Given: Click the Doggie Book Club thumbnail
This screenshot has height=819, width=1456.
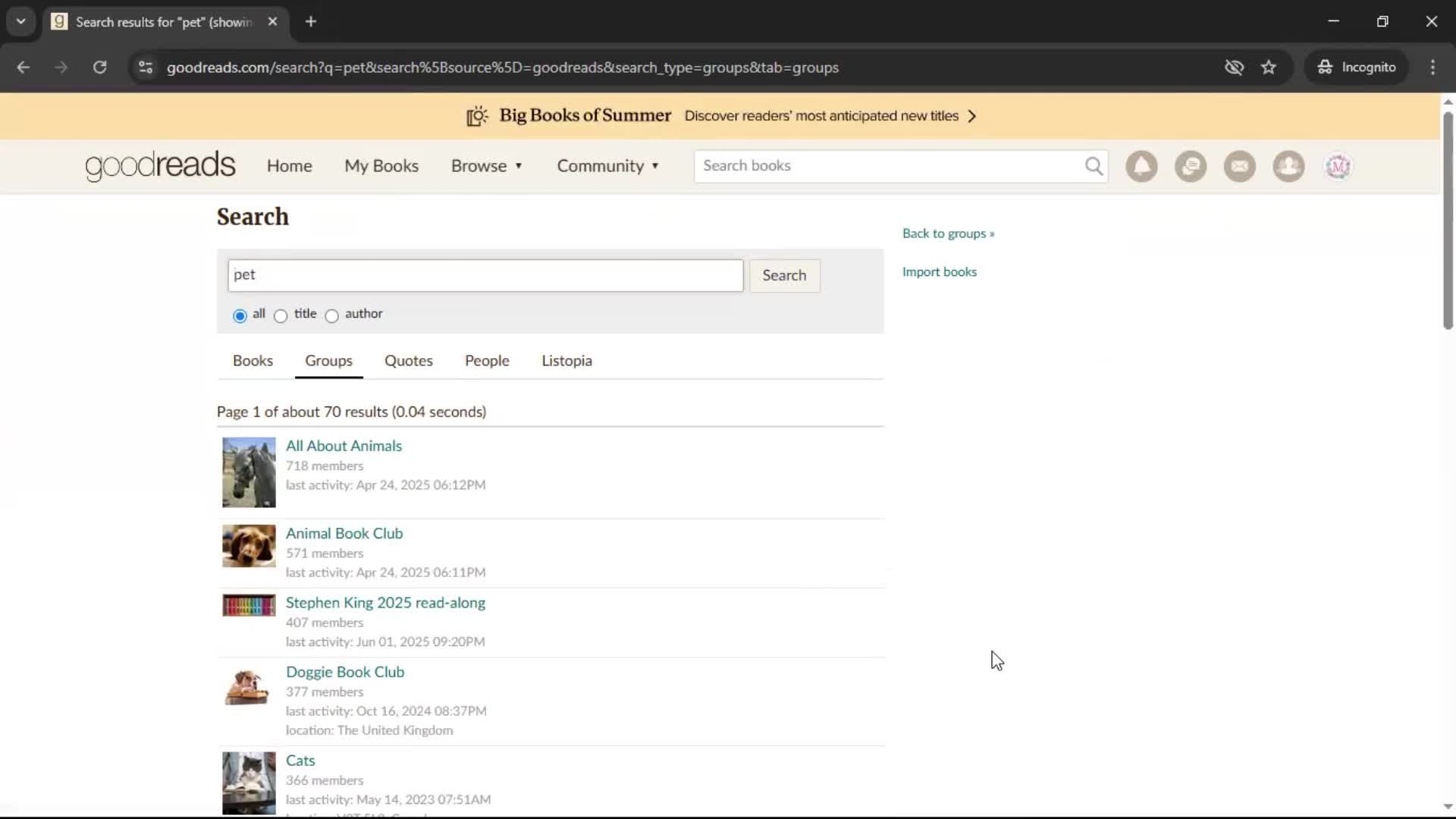Looking at the screenshot, I should [249, 687].
